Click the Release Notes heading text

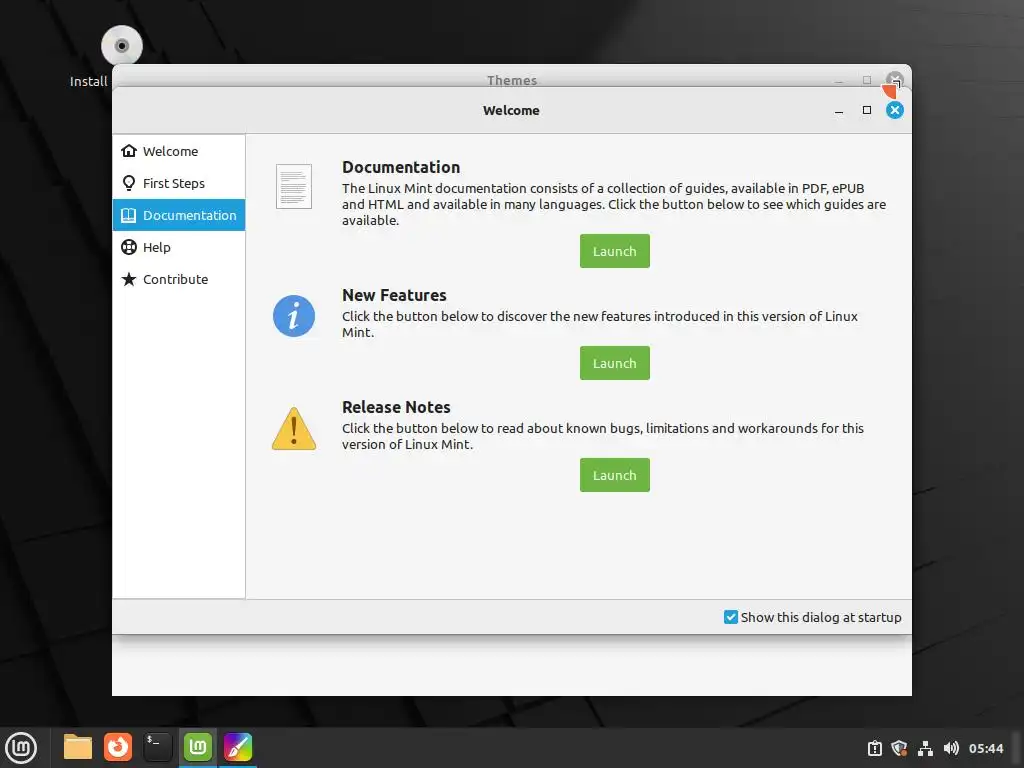tap(396, 408)
